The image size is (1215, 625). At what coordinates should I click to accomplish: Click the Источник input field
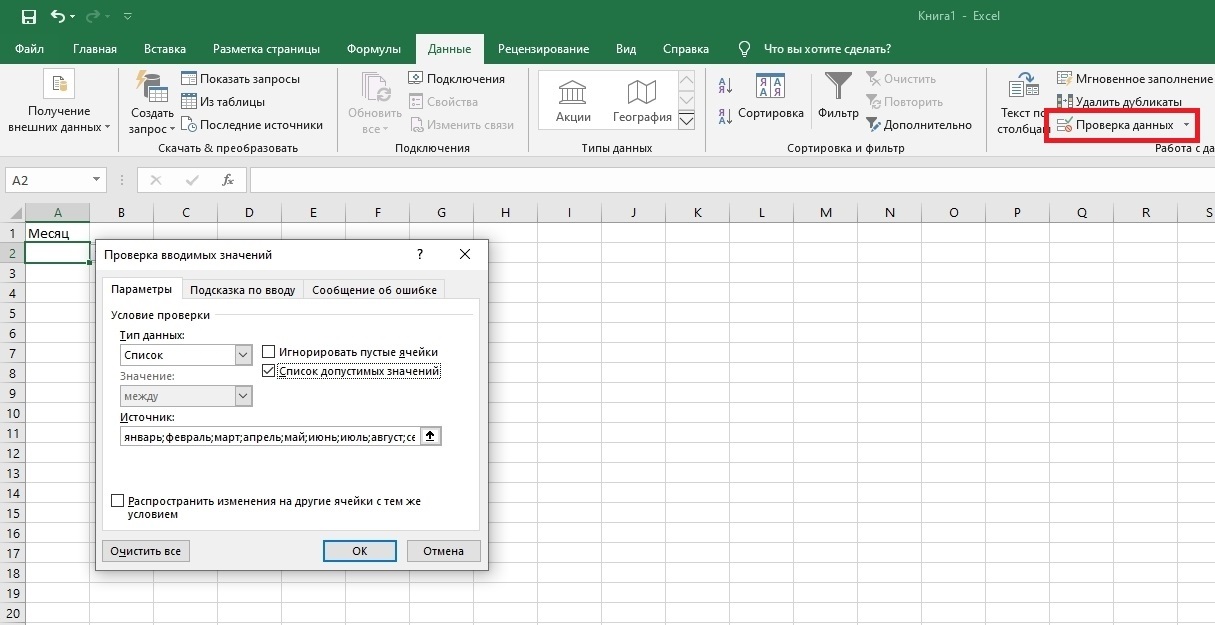point(268,437)
